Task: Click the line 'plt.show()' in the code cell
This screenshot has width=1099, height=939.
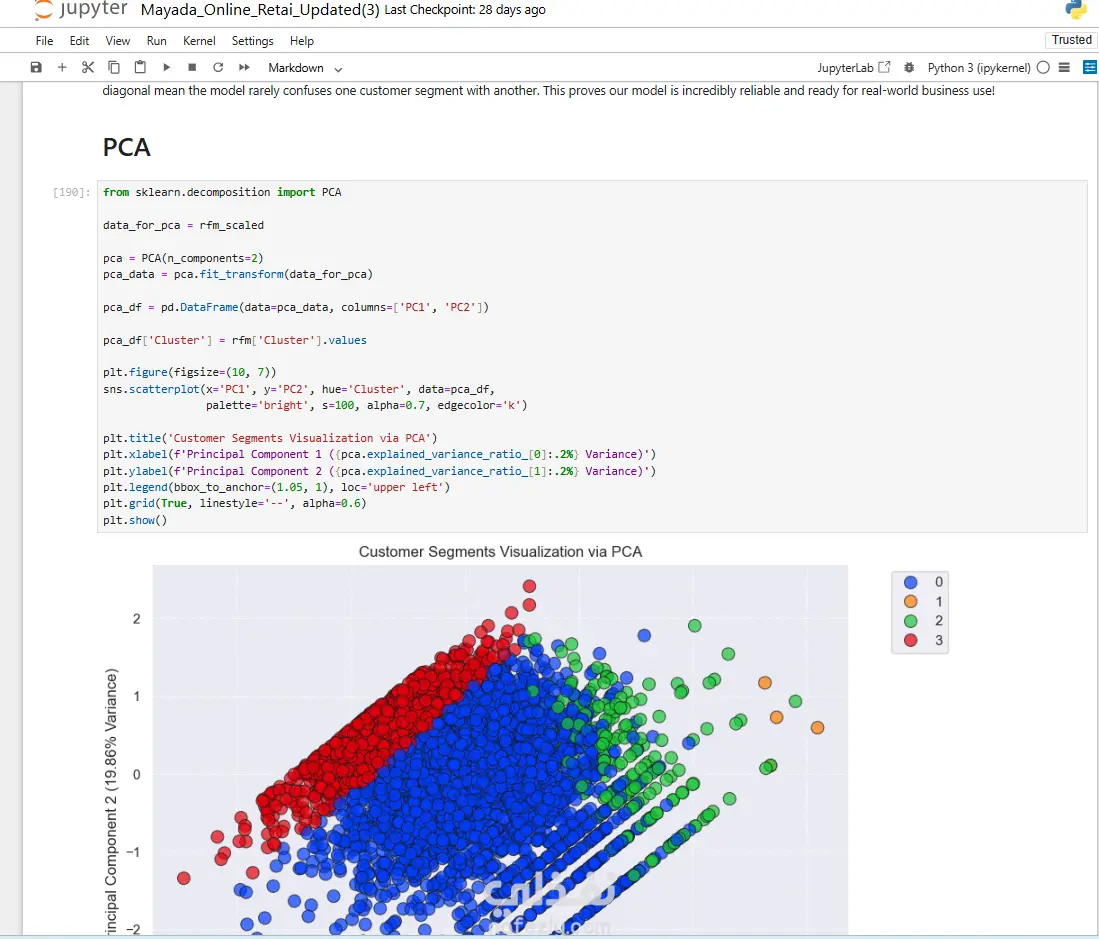Action: click(x=135, y=520)
